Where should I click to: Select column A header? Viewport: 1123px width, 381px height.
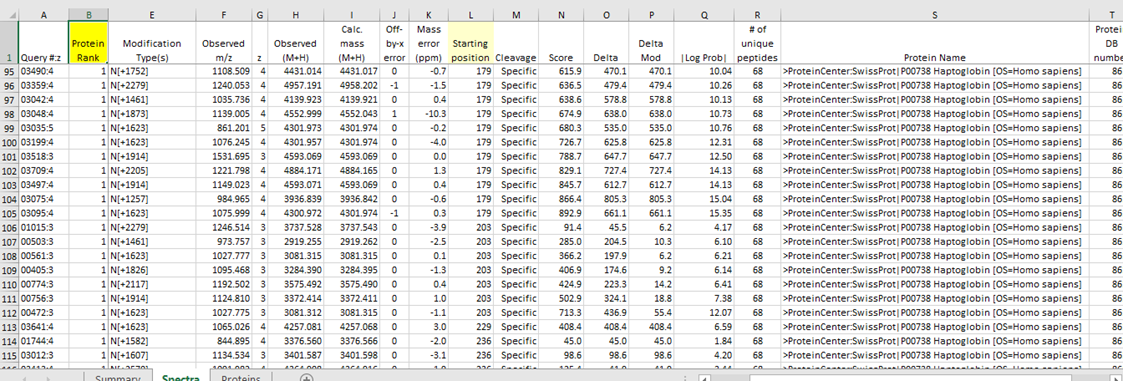(x=44, y=14)
